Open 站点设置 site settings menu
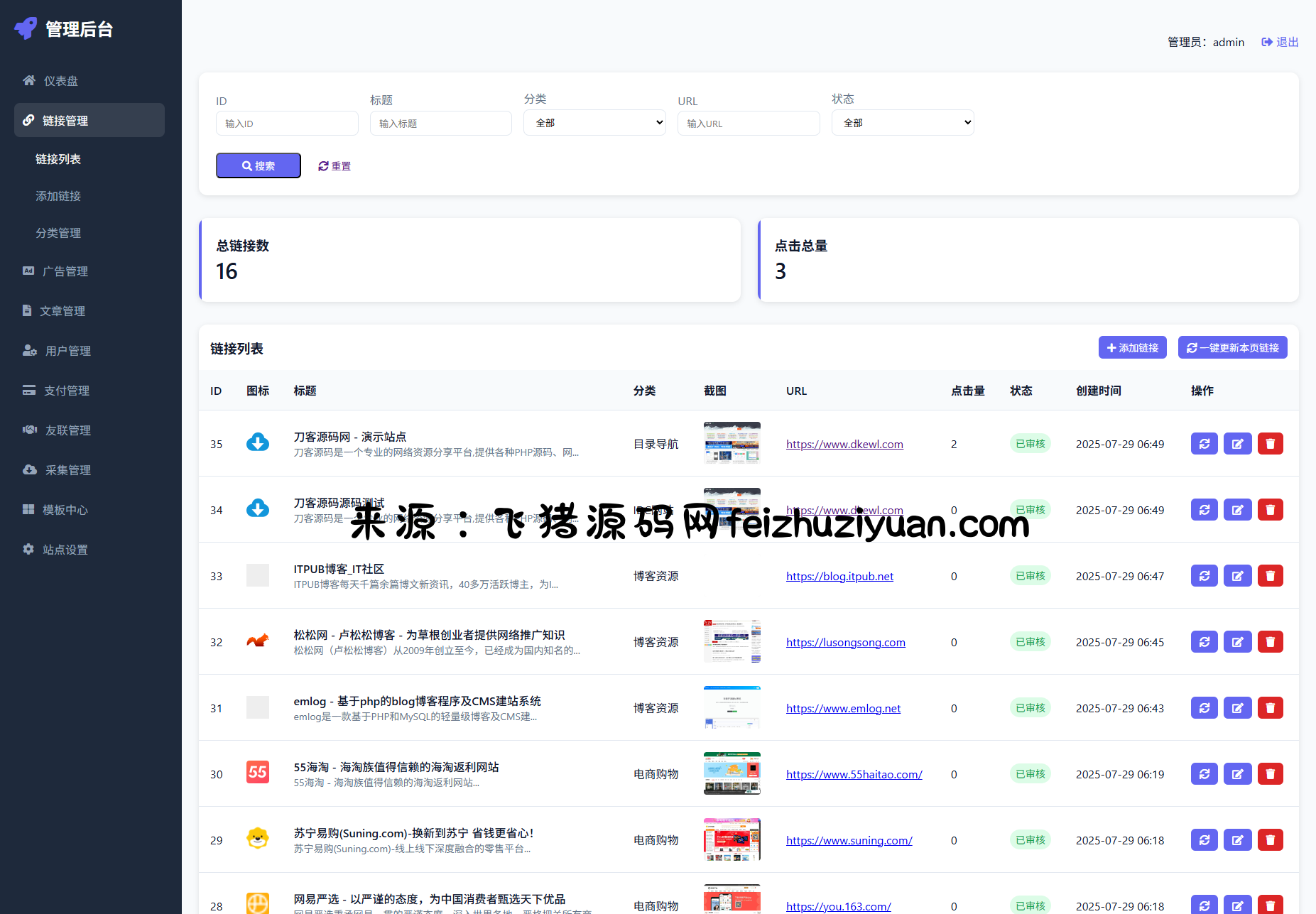This screenshot has width=1316, height=914. pos(65,550)
